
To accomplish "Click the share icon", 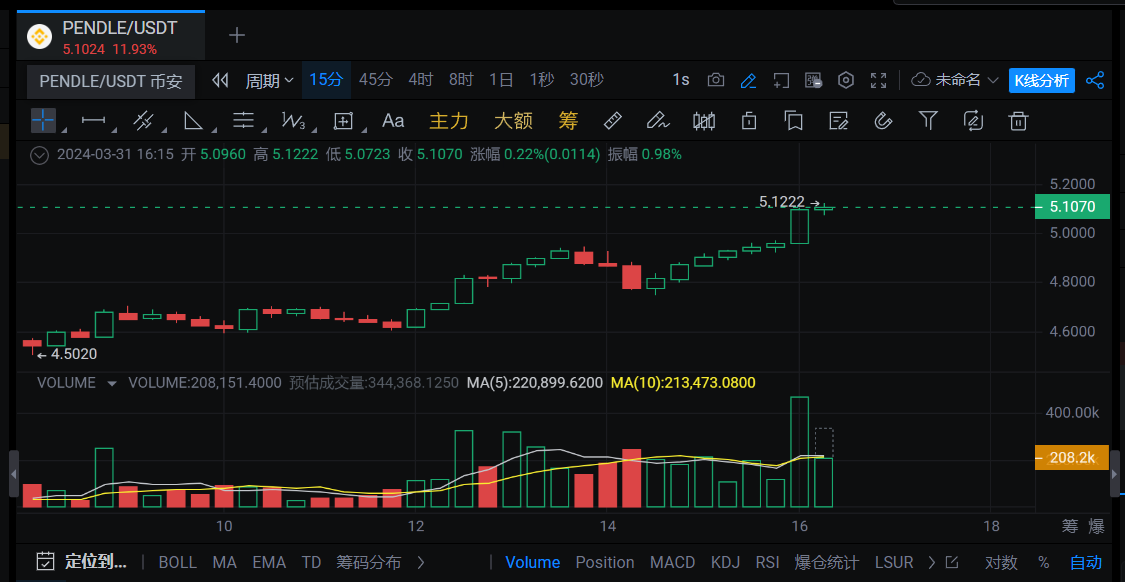I will tap(1095, 80).
